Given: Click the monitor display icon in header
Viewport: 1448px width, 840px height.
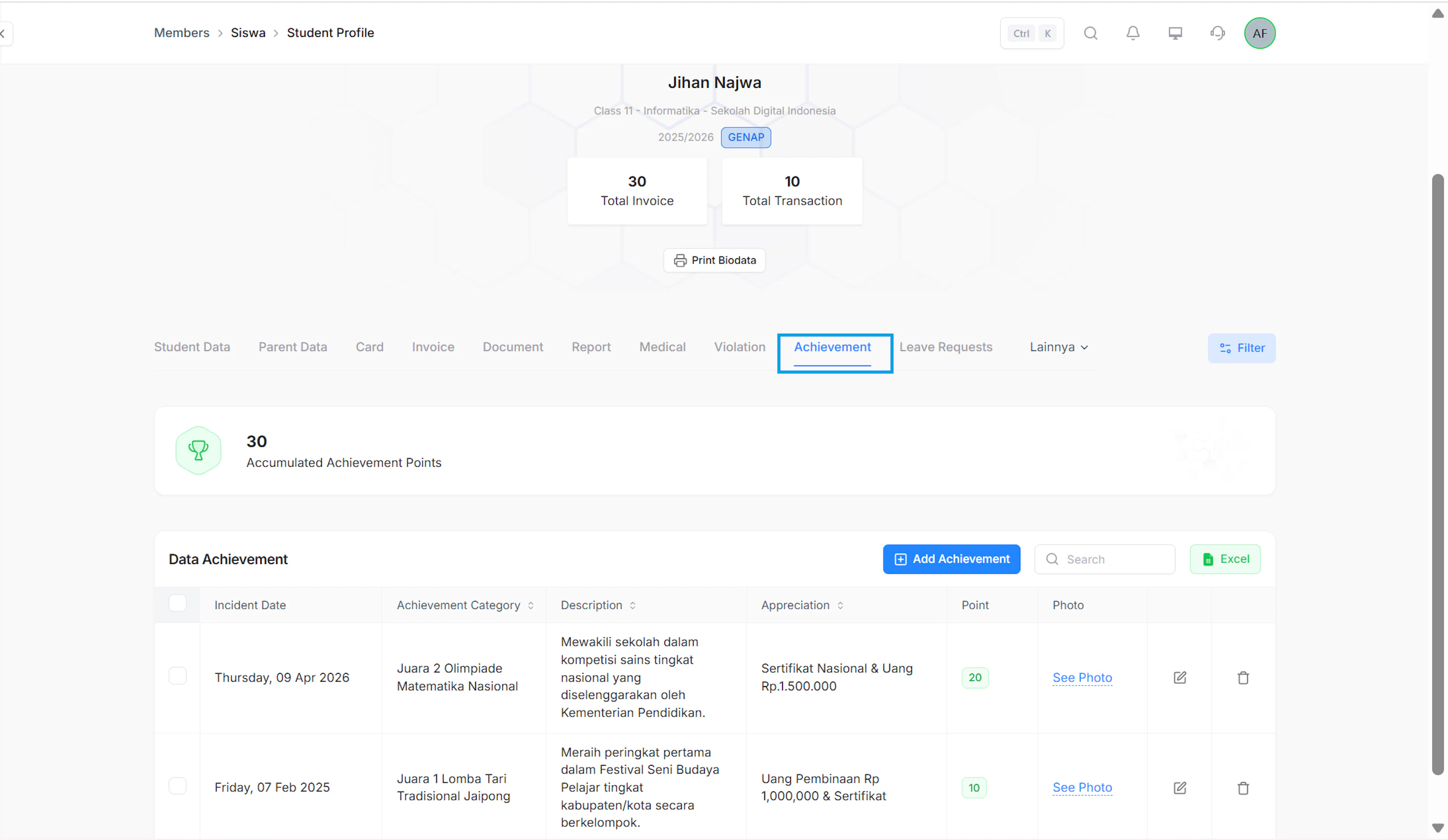Looking at the screenshot, I should point(1175,33).
